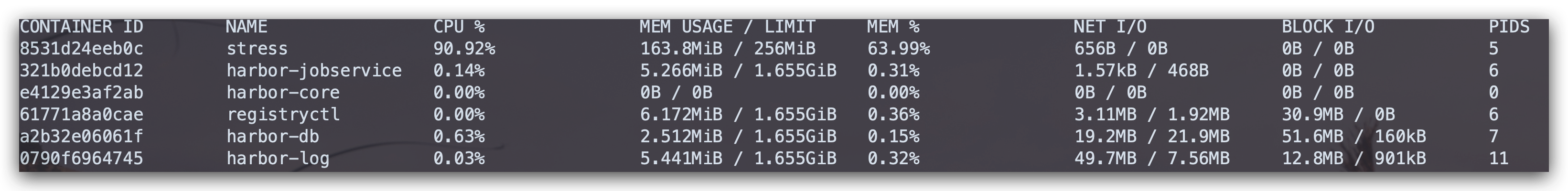Click the CONTAINER ID column header
The width and height of the screenshot is (1568, 191).
81,27
